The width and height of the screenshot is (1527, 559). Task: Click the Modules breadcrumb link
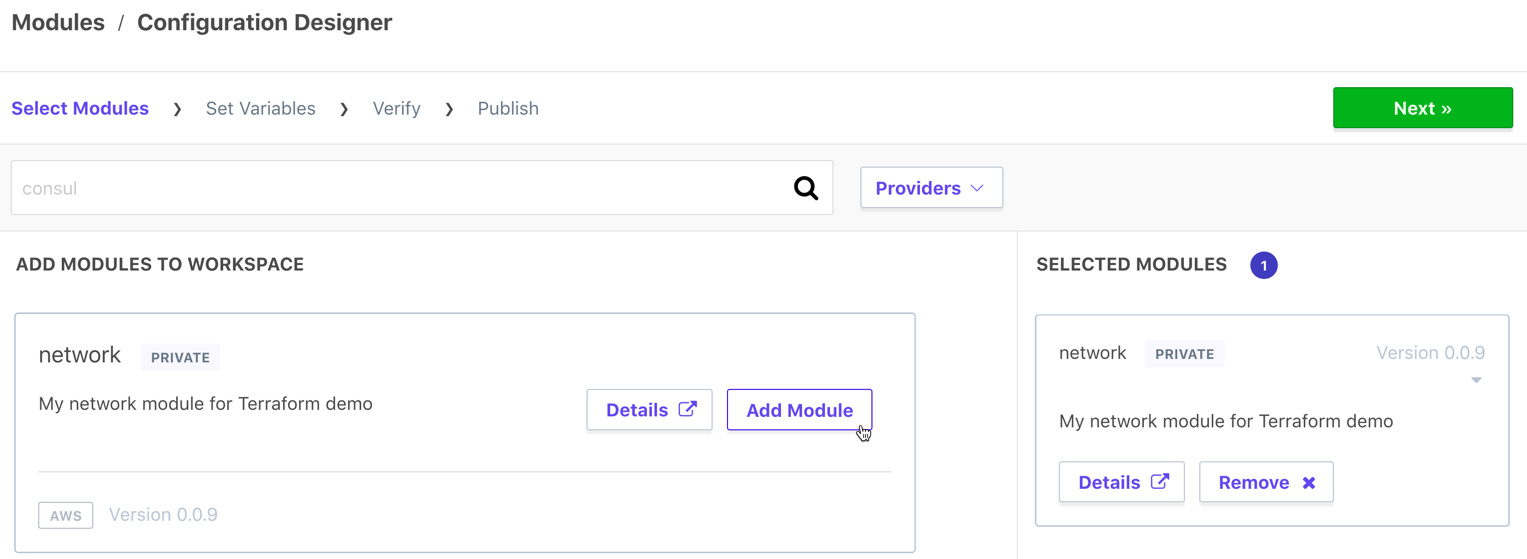click(x=58, y=23)
